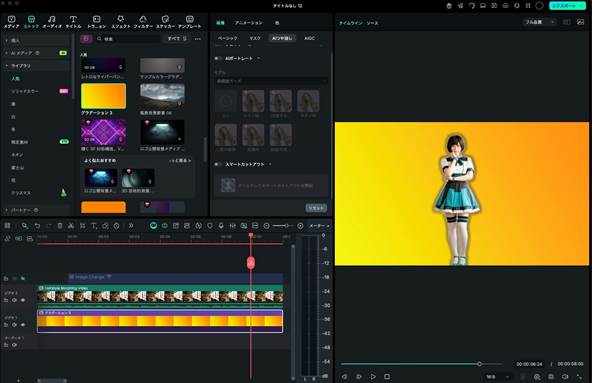The image size is (592, 383).
Task: Switch to the Animation (アニメーション) tab
Action: tap(248, 23)
